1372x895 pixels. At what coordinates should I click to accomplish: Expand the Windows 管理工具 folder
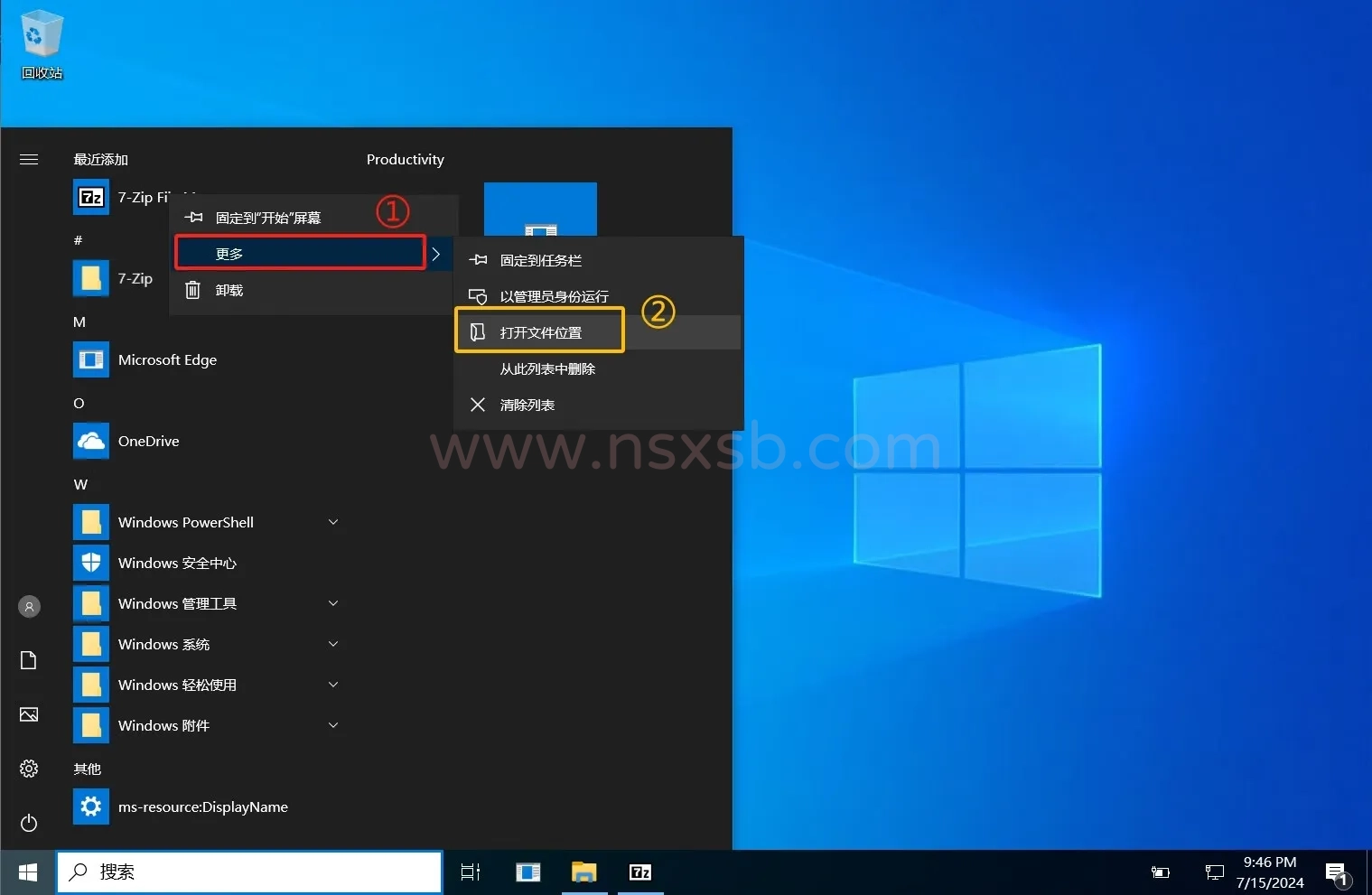point(333,603)
